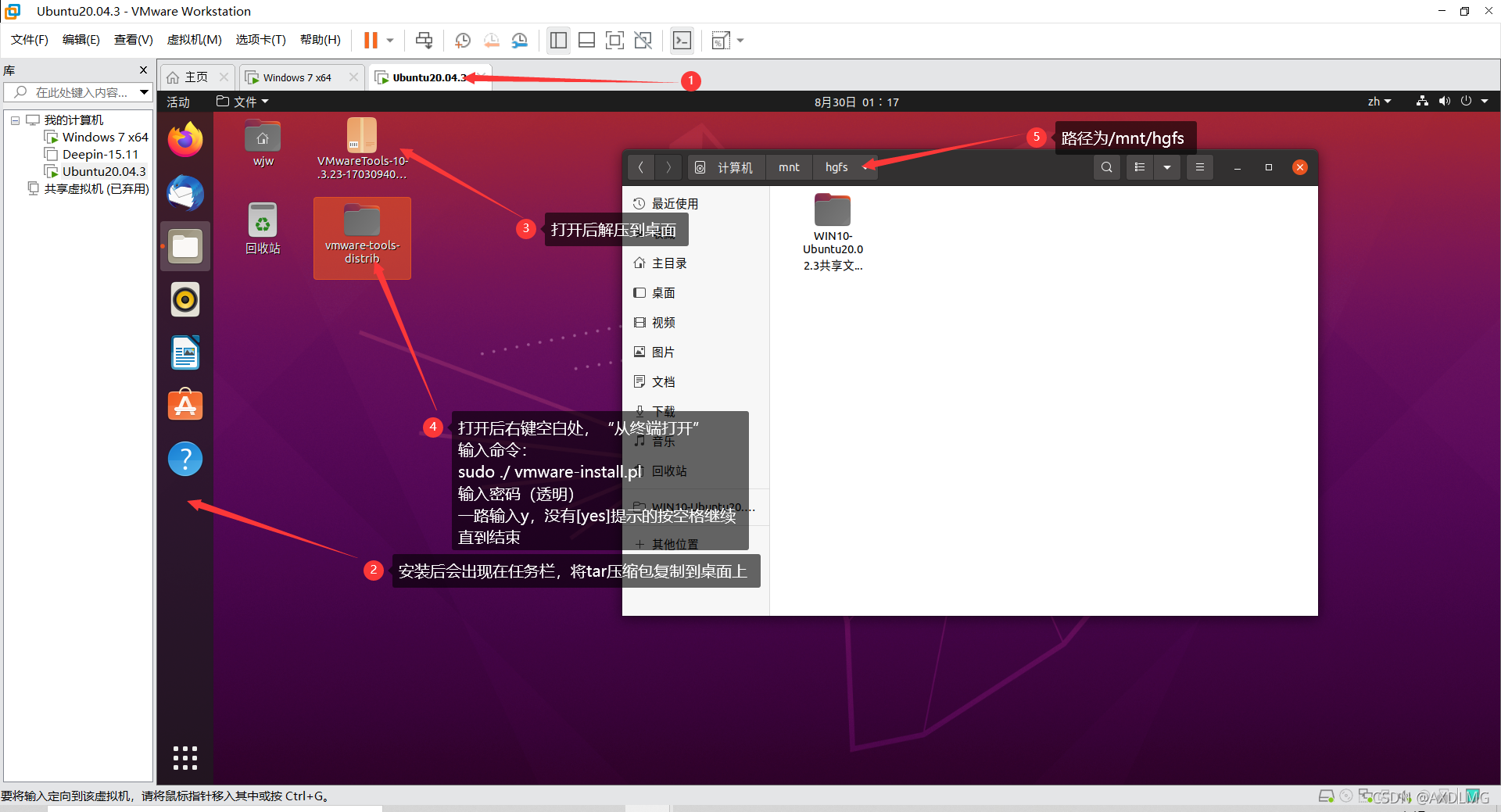Viewport: 1501px width, 812px height.
Task: Toggle Unity mode icon in toolbar
Action: (643, 40)
